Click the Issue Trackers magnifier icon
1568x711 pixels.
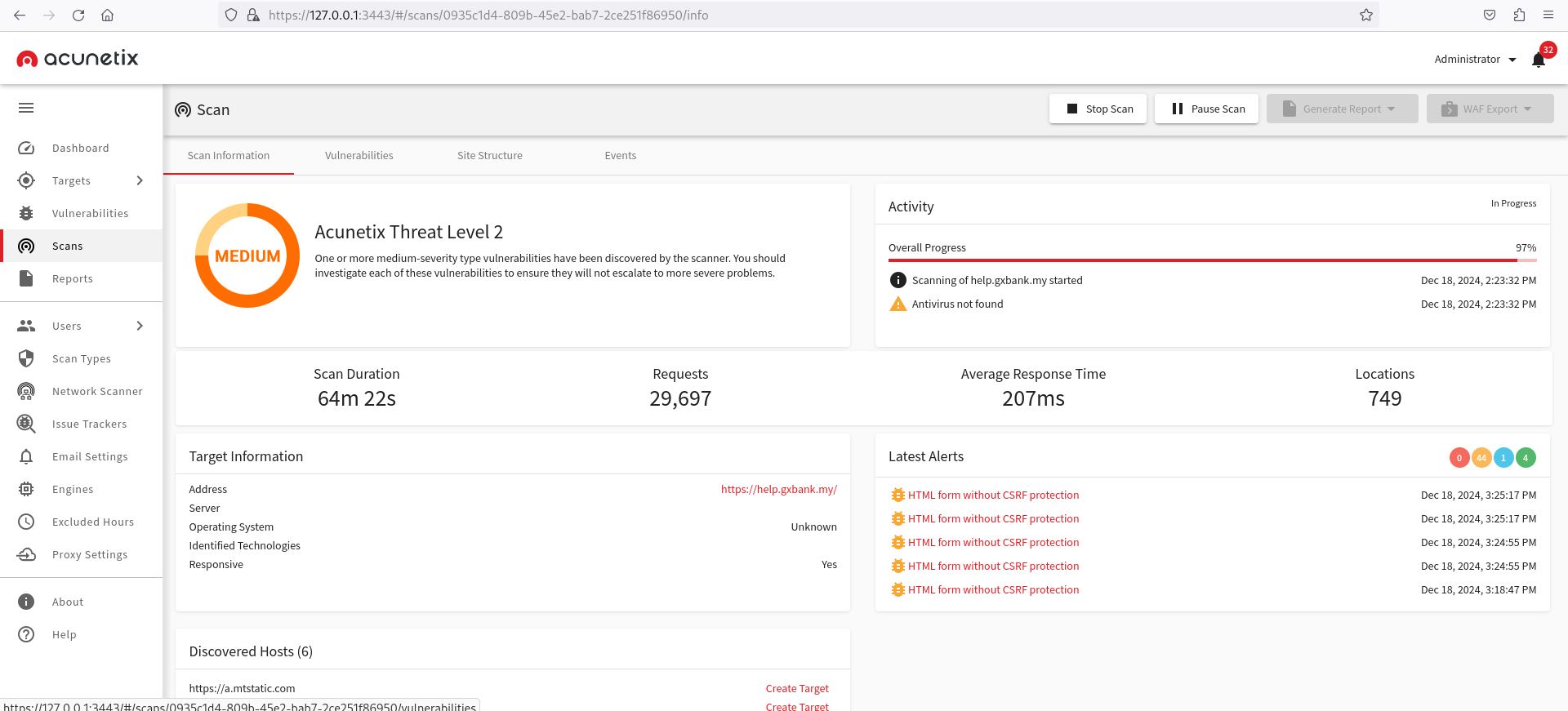pos(26,424)
